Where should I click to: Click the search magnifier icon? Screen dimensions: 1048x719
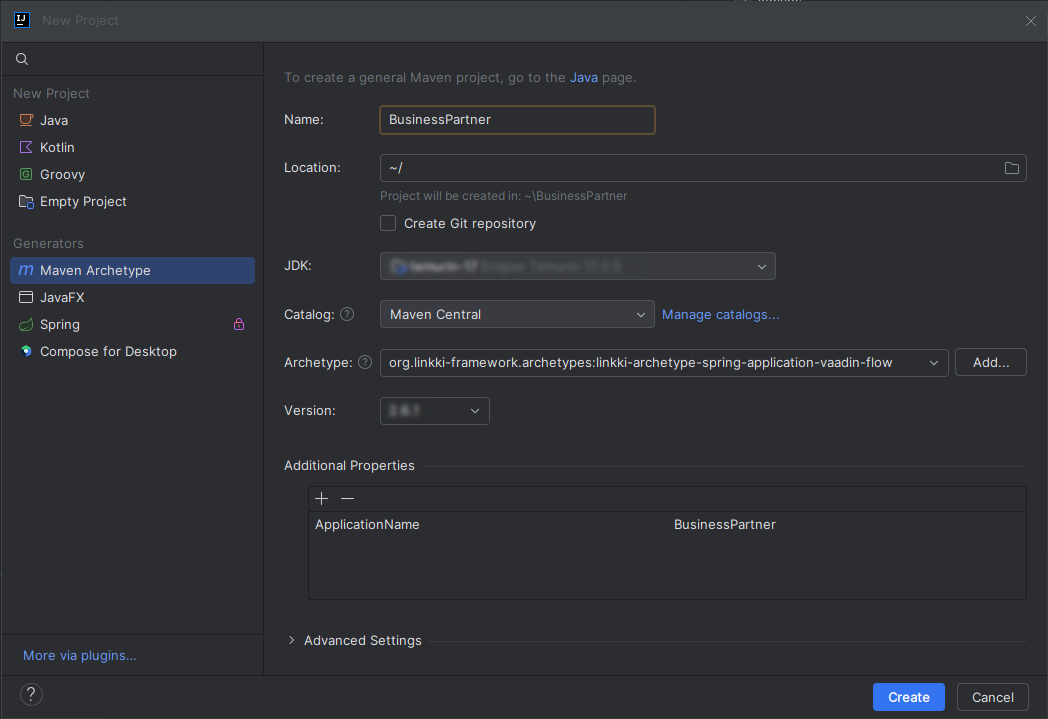tap(21, 58)
